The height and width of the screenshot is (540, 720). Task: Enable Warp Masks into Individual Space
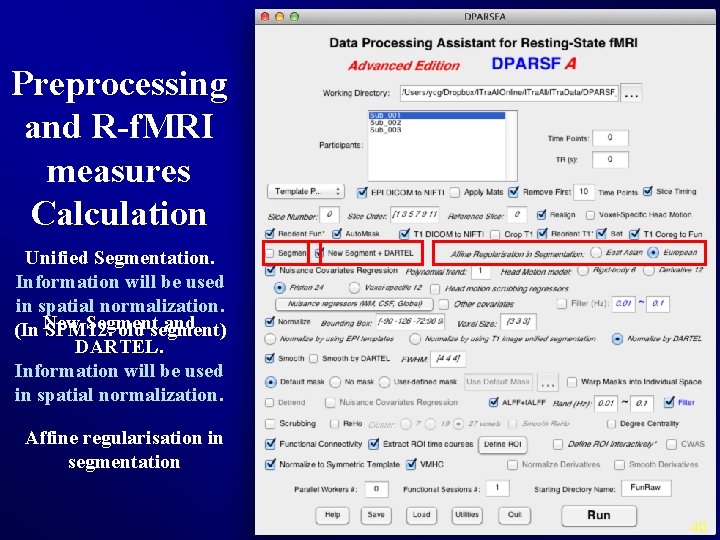pyautogui.click(x=572, y=382)
